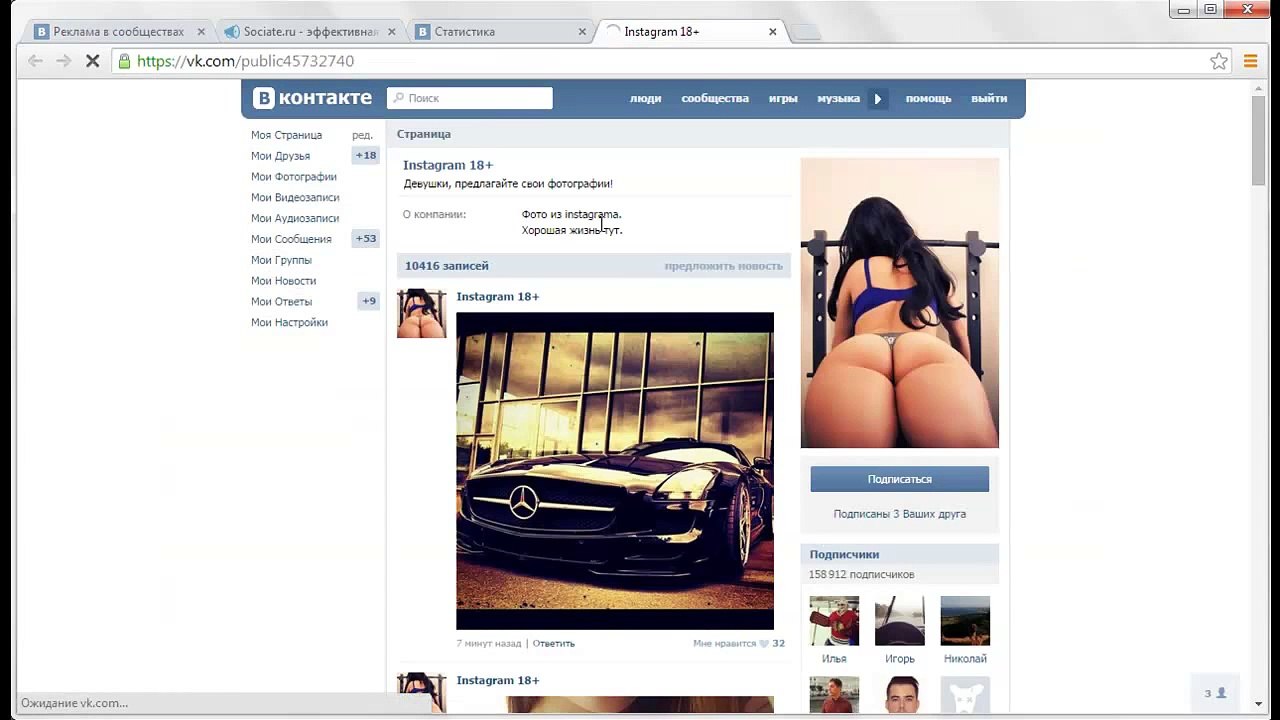Close the Sociate.ru tab

click(392, 32)
